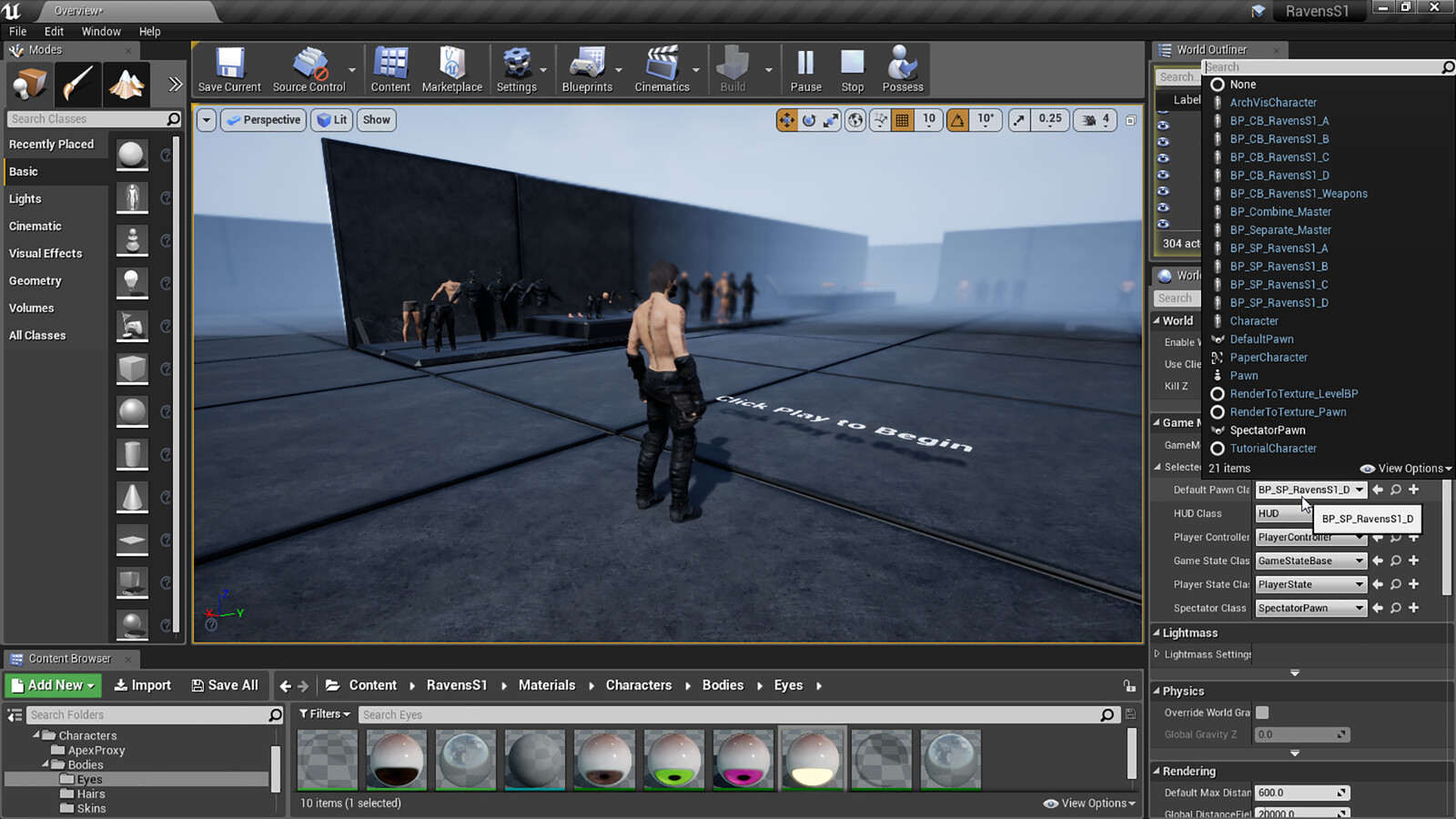This screenshot has width=1456, height=819.
Task: Toggle surface snapping in the viewport
Action: [x=880, y=120]
